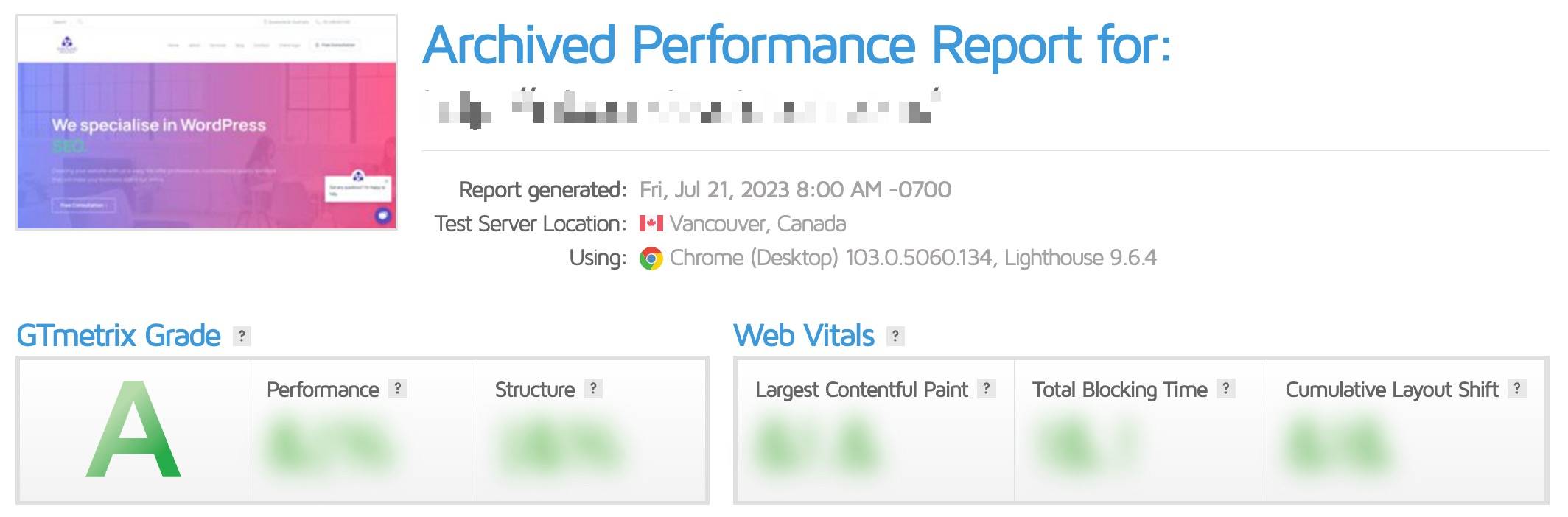
Task: Open the Performance score help tooltip
Action: point(398,389)
